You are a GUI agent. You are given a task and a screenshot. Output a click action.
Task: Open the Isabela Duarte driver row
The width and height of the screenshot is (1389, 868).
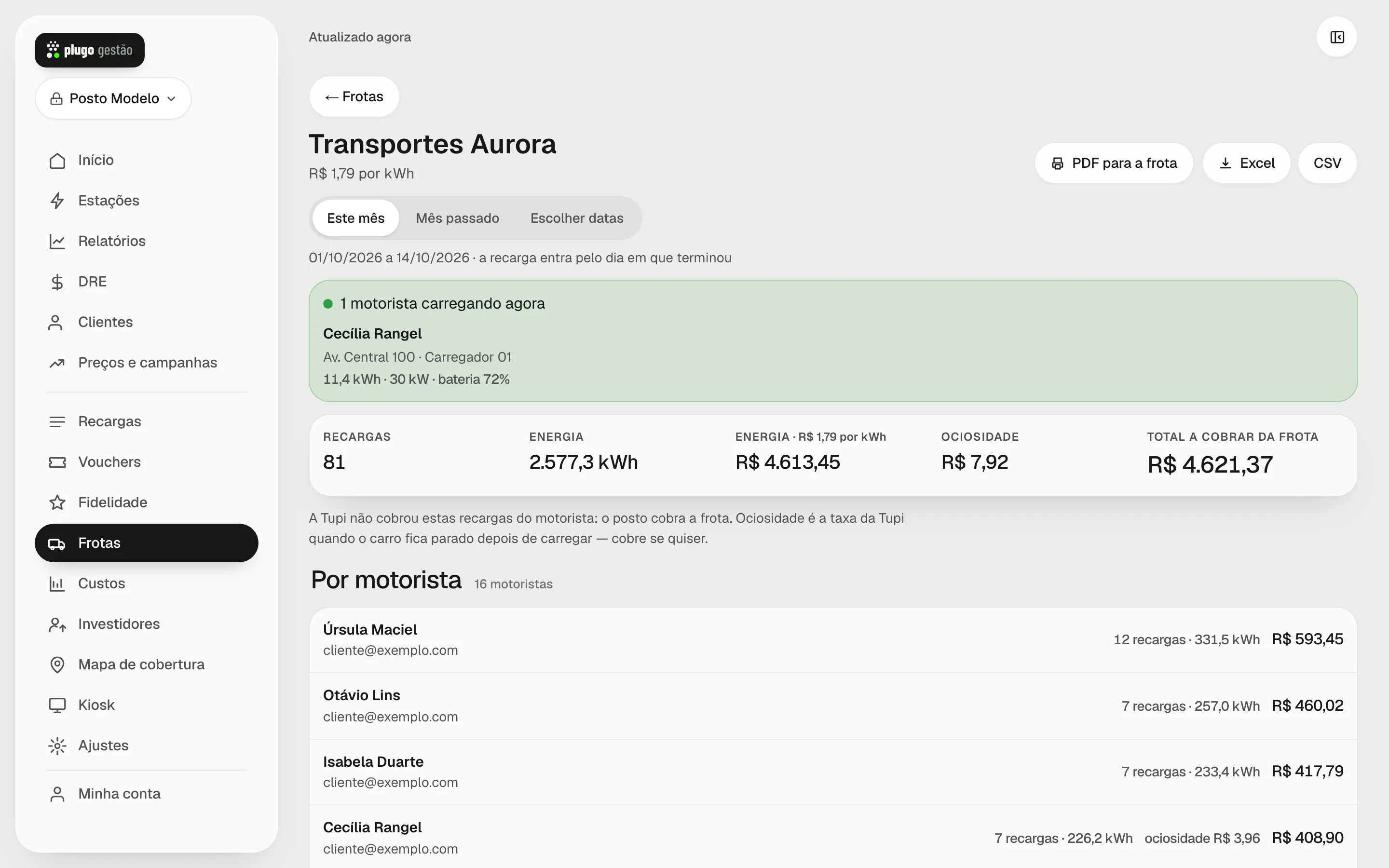click(833, 772)
